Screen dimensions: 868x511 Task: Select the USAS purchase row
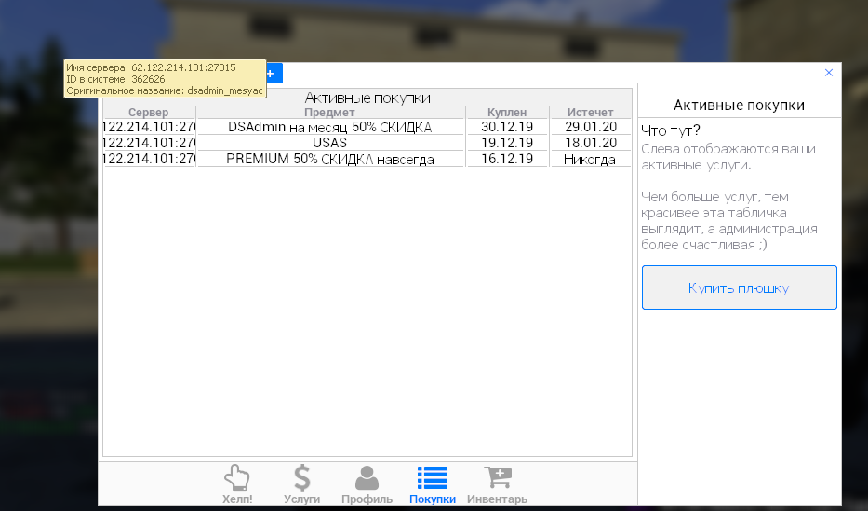[x=330, y=143]
